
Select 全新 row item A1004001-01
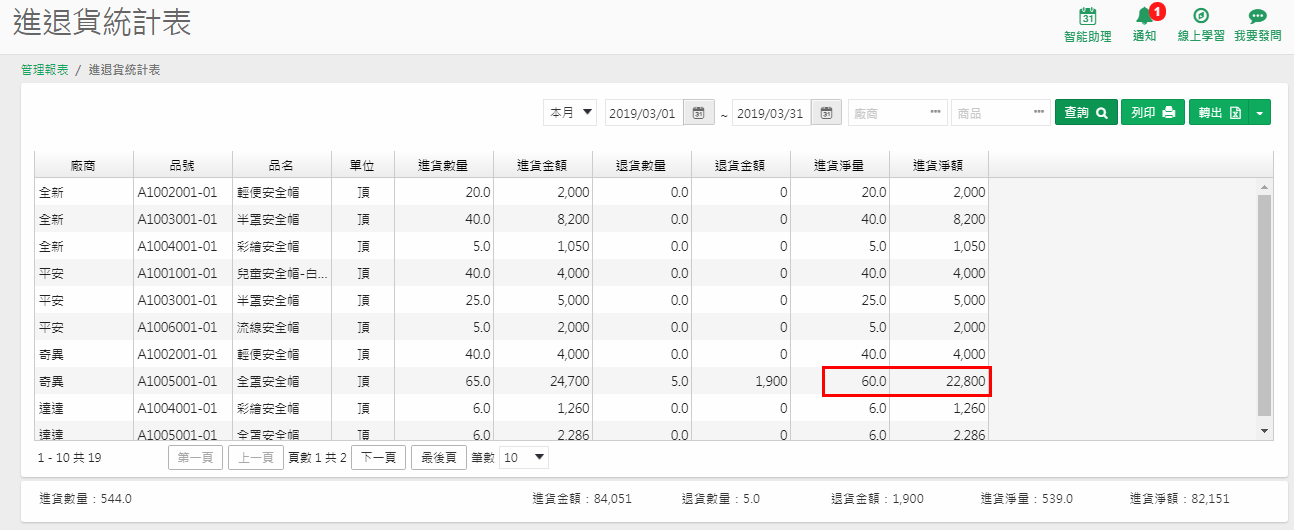183,246
